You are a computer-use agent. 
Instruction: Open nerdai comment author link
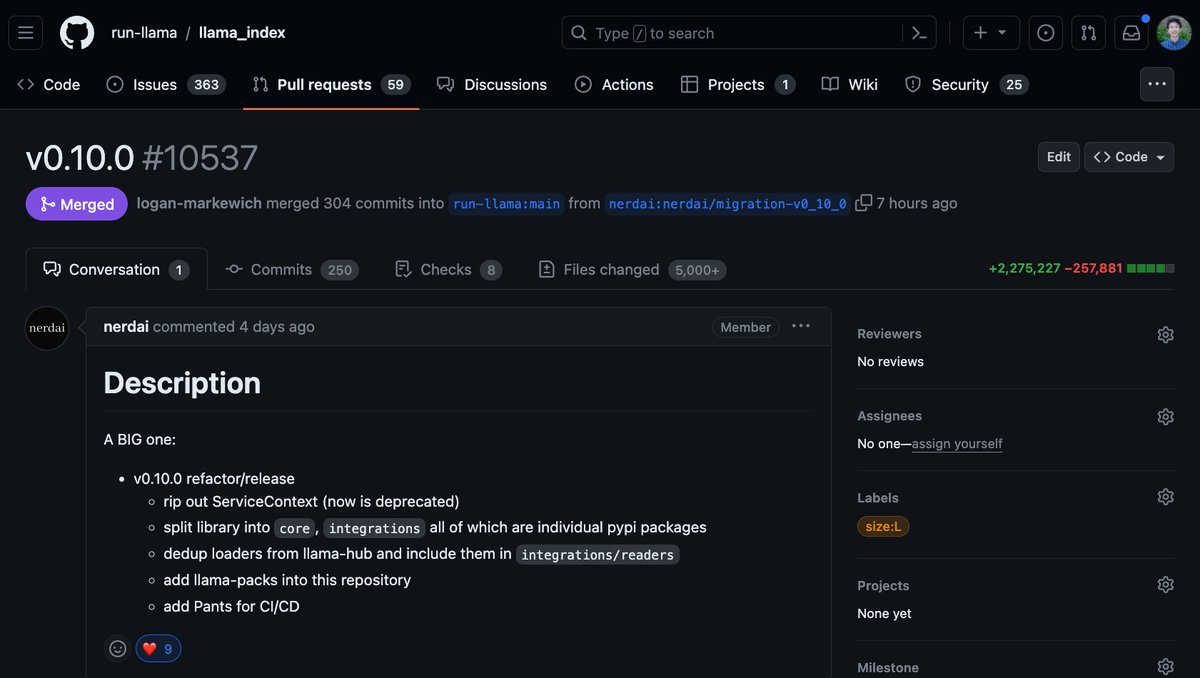tap(126, 327)
